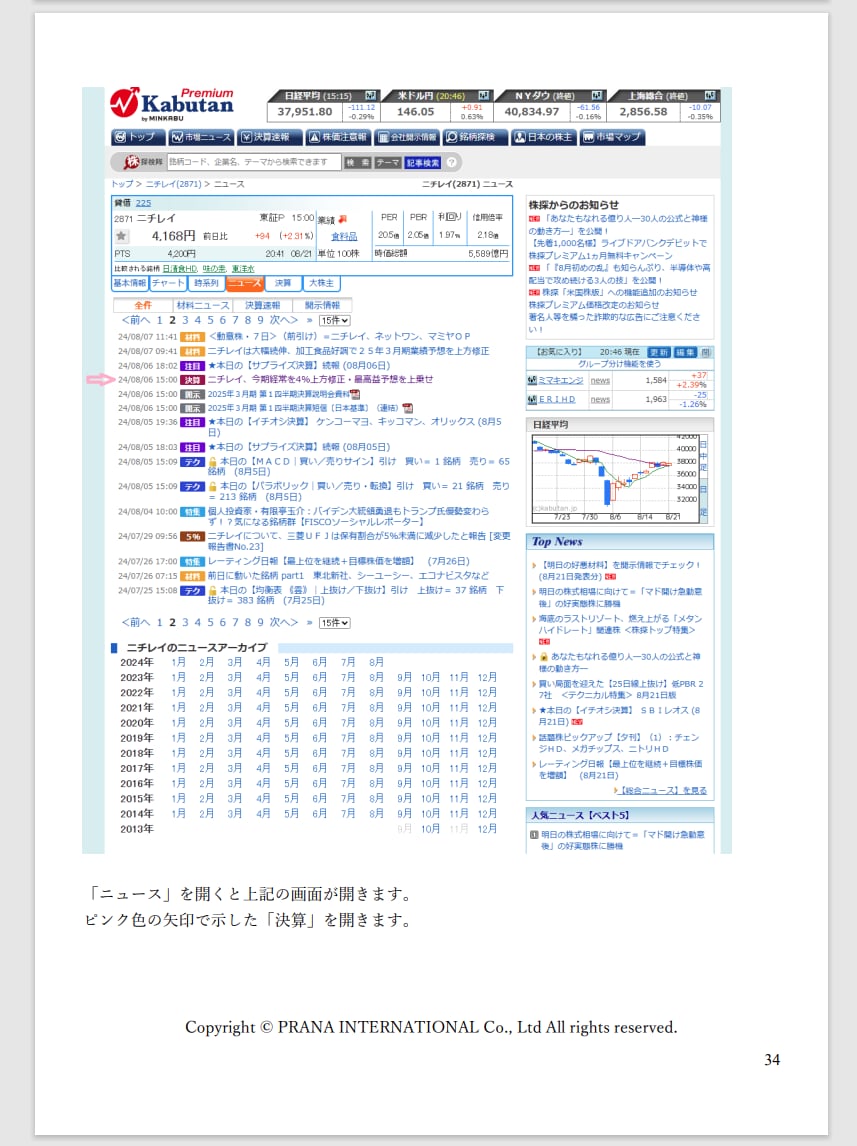Screen dimensions: 857x1146
Task: Open news link for ミマキエンジ
Action: [x=601, y=381]
